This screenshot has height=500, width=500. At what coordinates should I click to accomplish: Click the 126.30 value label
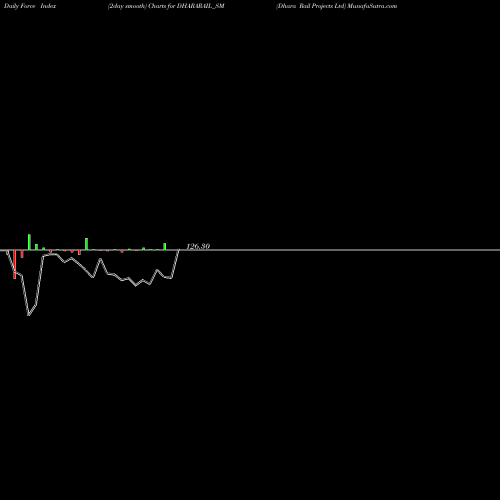(x=198, y=246)
